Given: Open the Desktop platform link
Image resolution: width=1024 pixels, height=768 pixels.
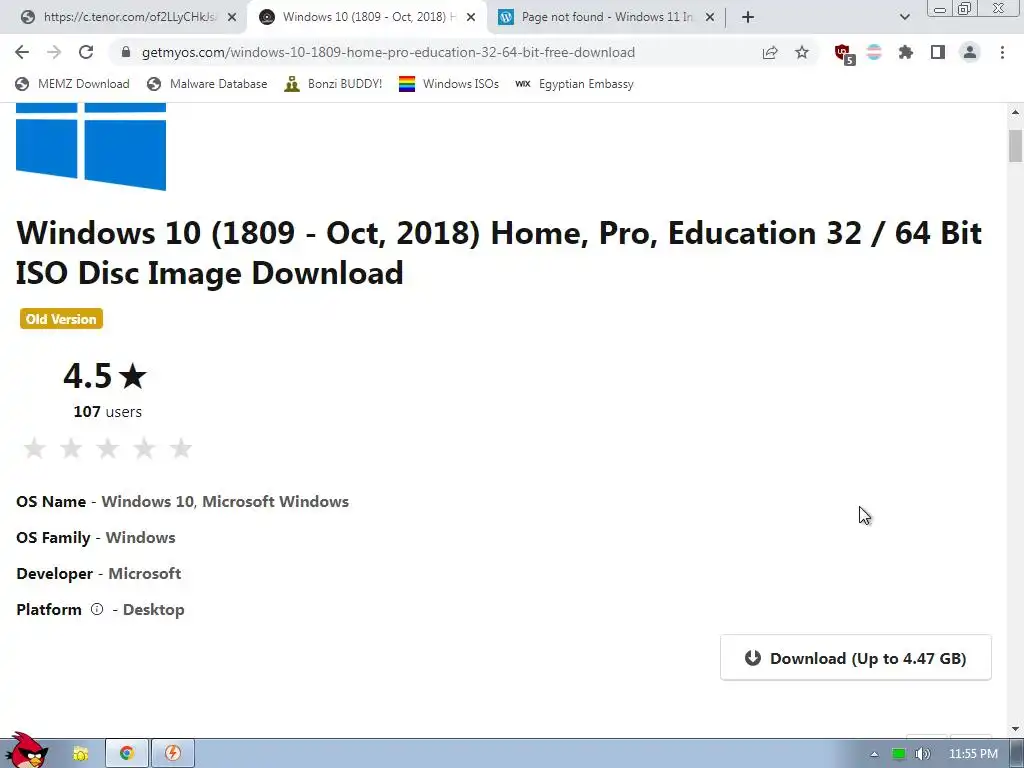Looking at the screenshot, I should click(153, 609).
